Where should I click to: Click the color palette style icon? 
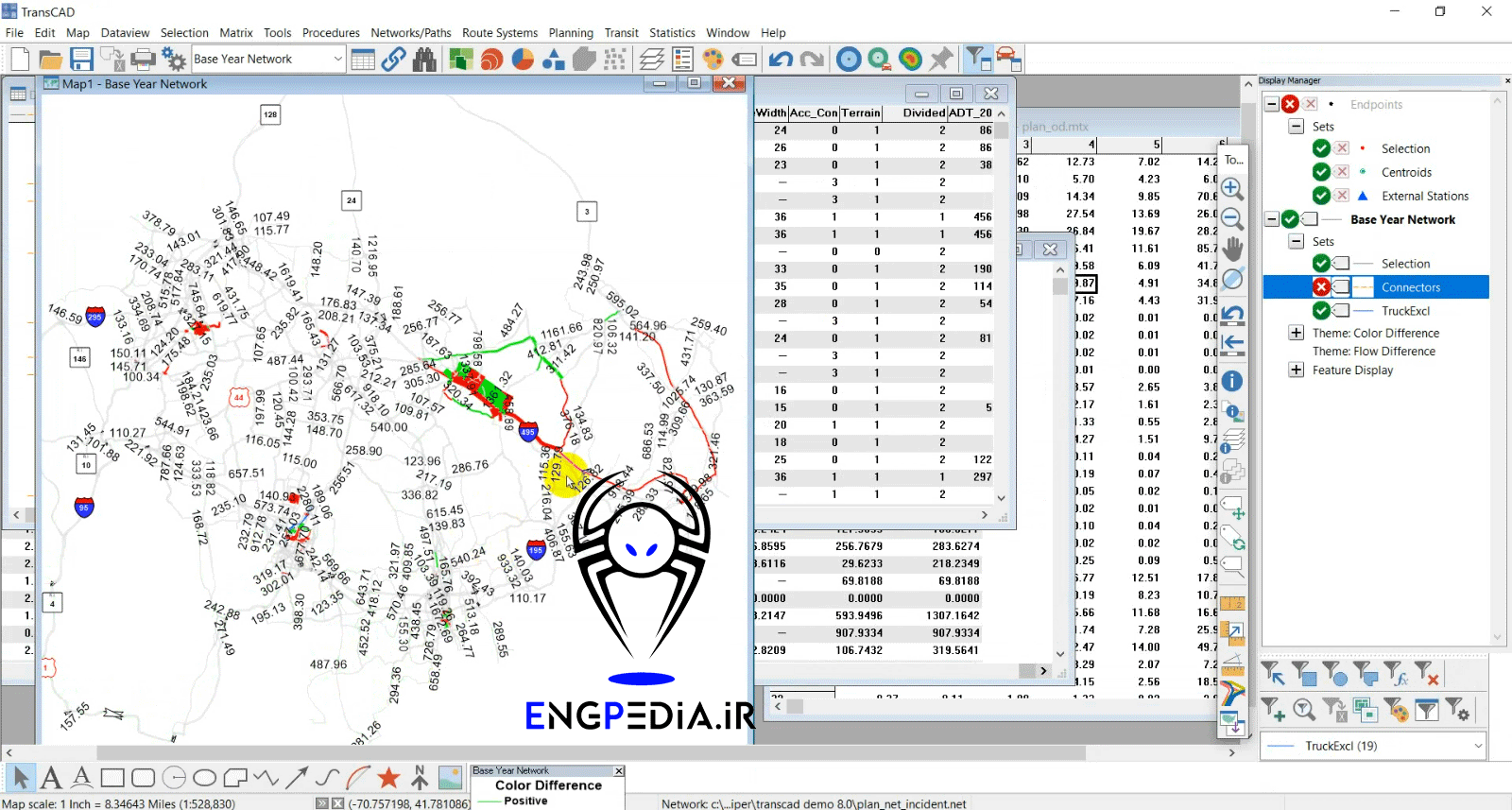point(713,59)
